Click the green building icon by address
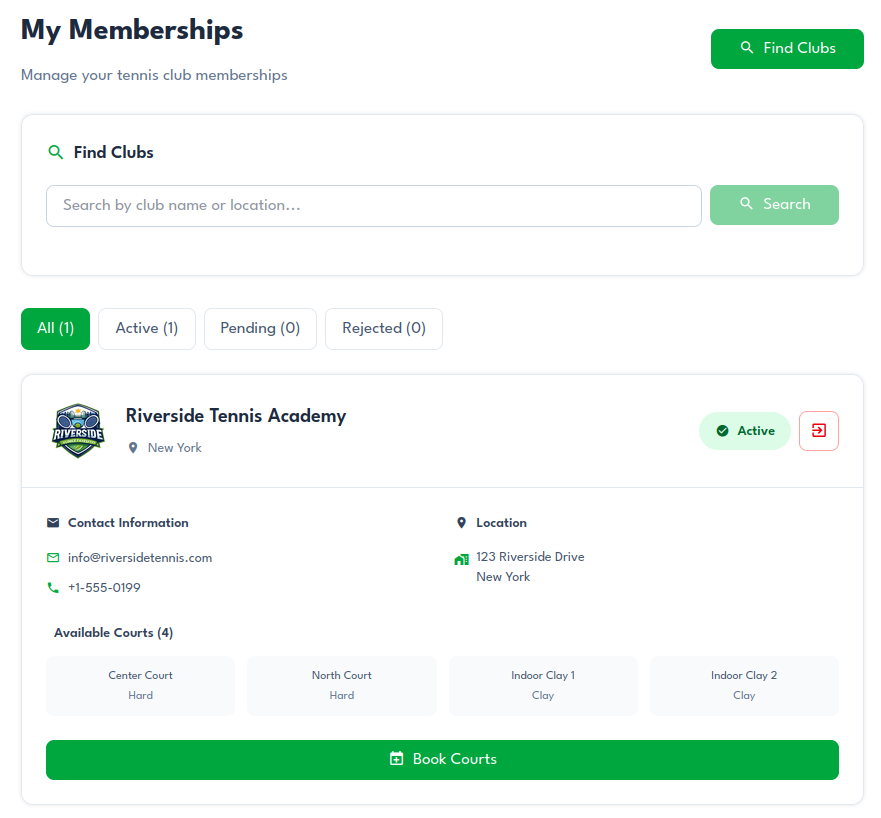 pos(461,559)
